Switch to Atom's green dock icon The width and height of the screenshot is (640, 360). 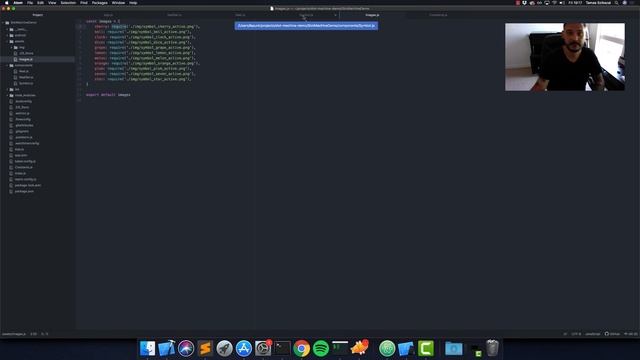(387, 348)
